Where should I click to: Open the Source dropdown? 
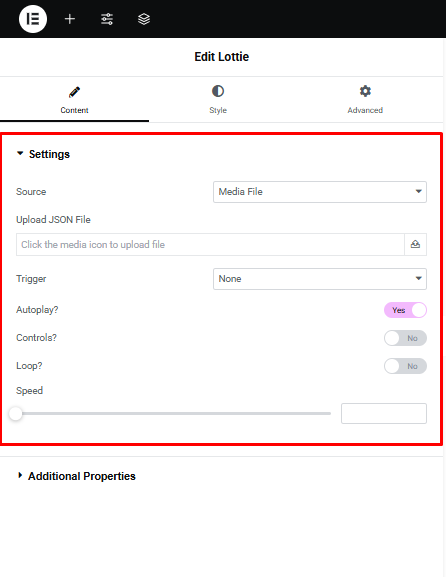click(x=320, y=192)
